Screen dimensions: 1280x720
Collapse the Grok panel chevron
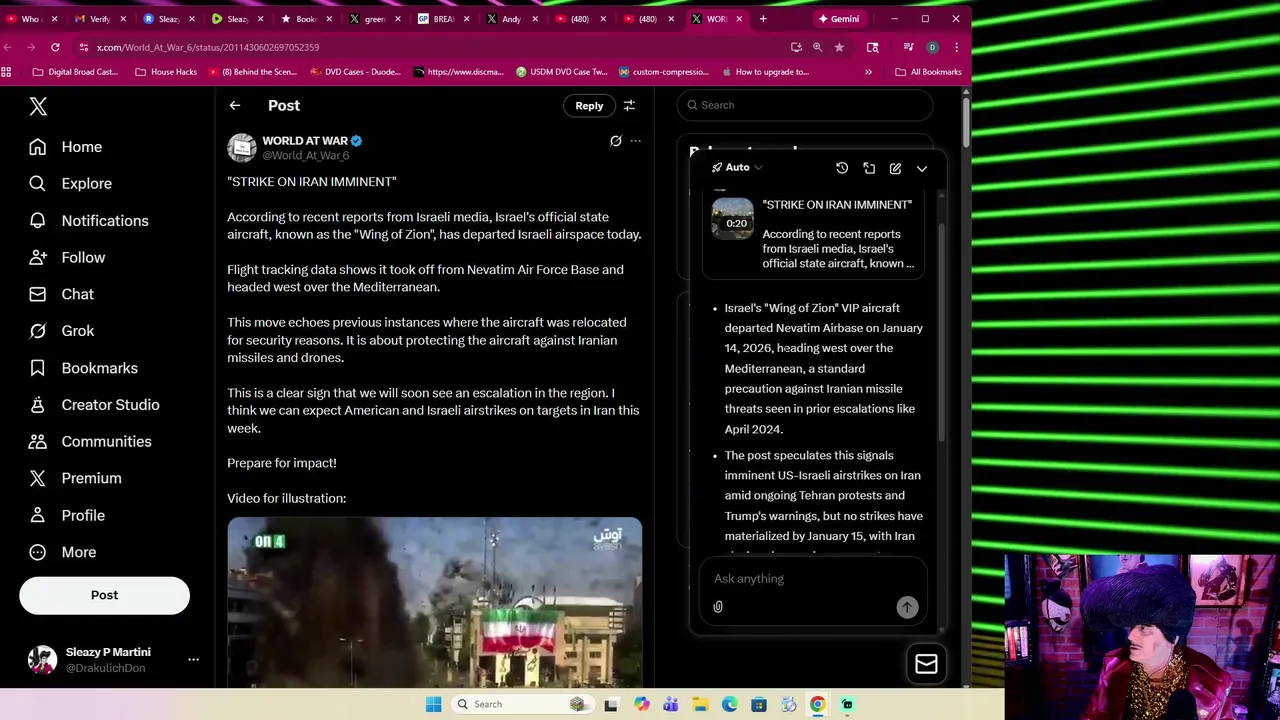click(922, 168)
